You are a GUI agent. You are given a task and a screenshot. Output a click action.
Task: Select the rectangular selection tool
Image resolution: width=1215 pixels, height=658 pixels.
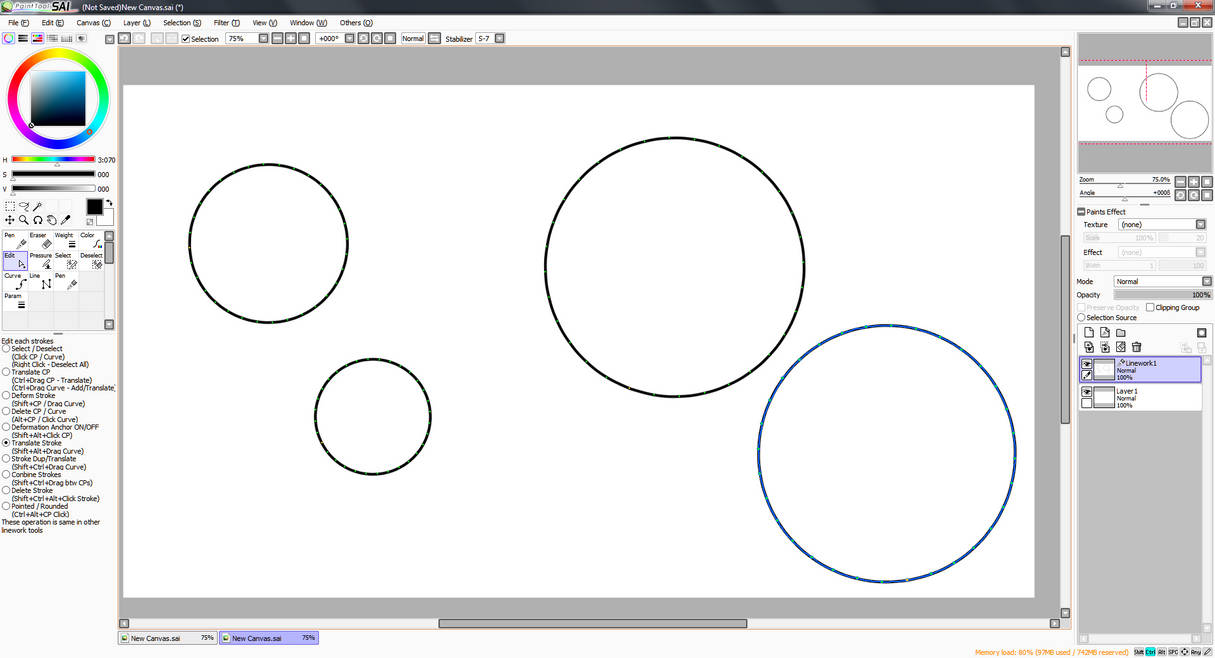click(x=9, y=207)
